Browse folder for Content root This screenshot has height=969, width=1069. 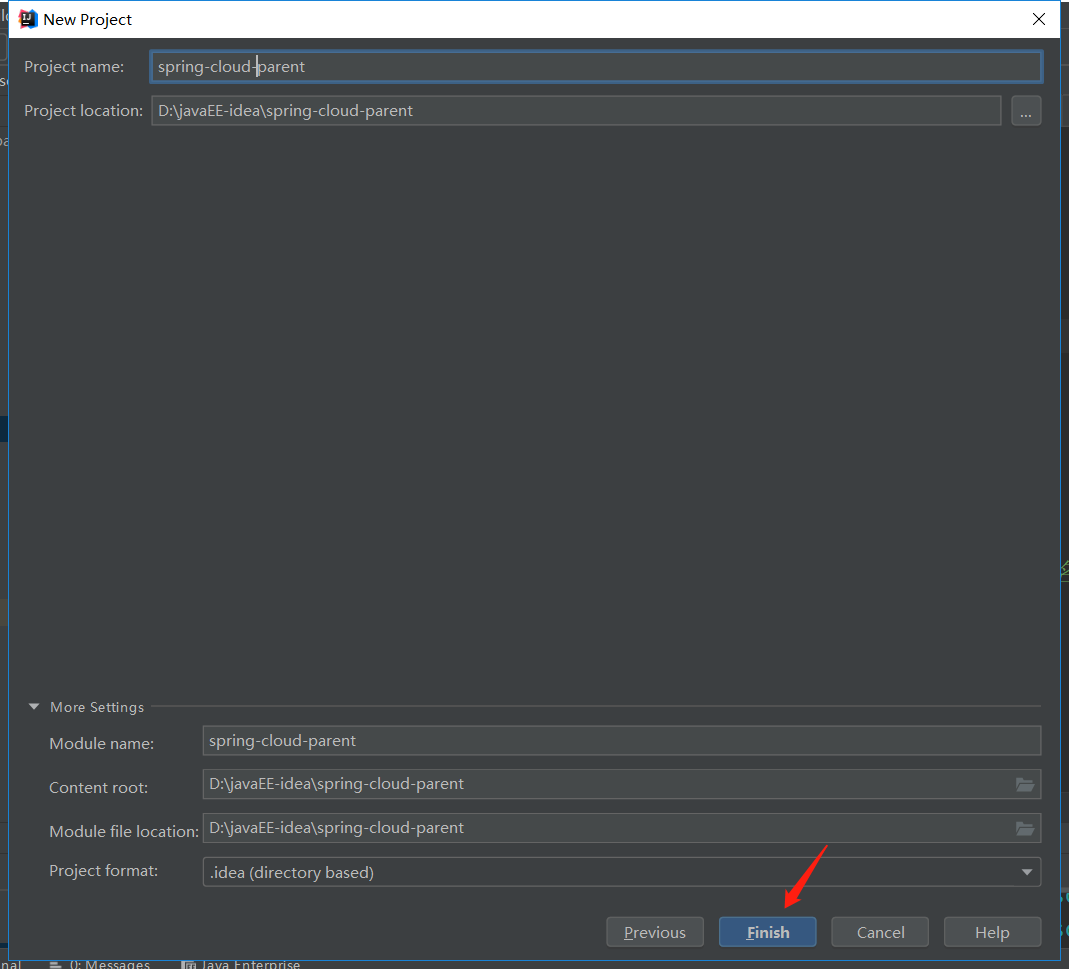(x=1025, y=785)
